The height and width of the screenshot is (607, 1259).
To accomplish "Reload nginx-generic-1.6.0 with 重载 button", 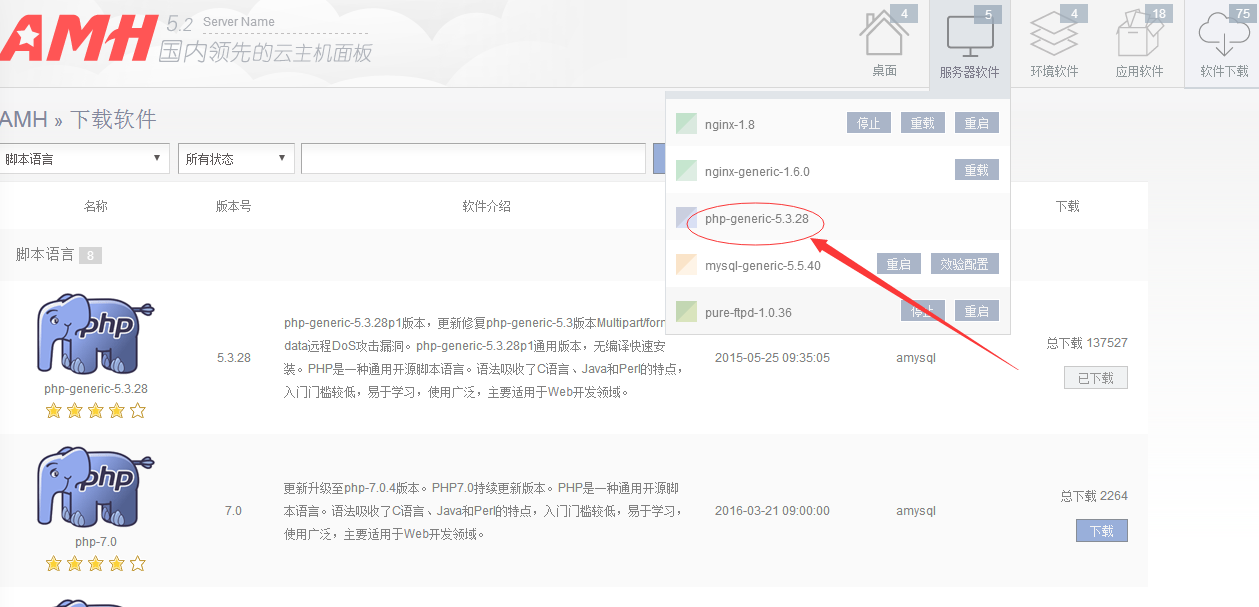I will [x=976, y=171].
